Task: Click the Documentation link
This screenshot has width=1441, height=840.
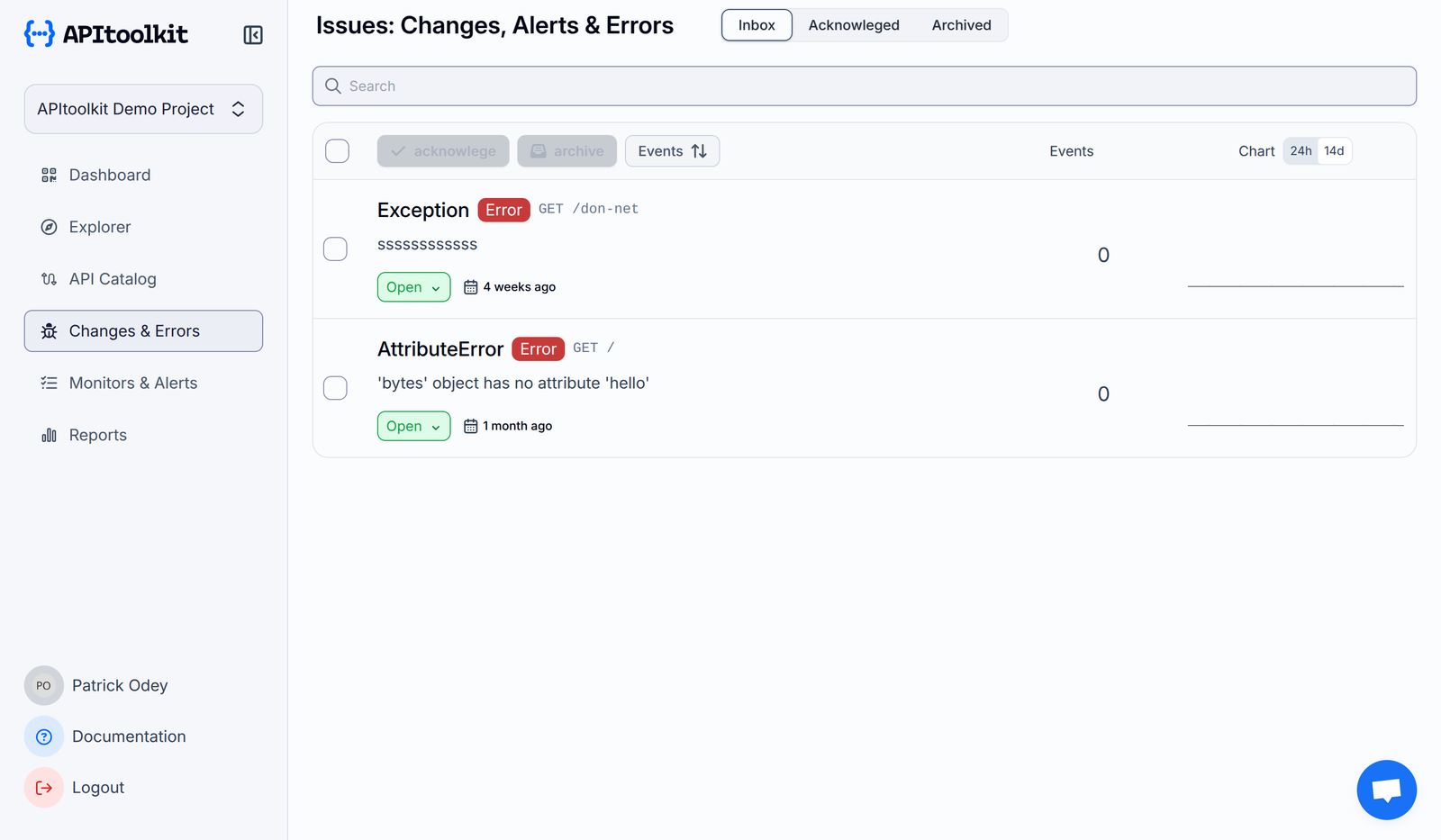Action: [x=128, y=736]
